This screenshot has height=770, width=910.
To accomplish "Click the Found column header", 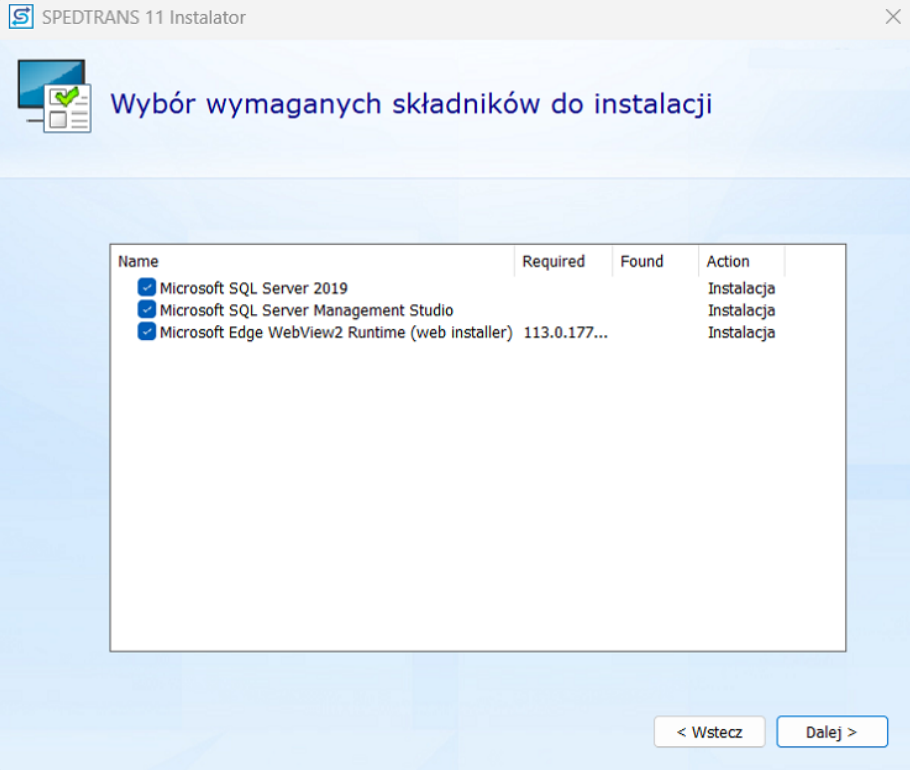I will [642, 261].
